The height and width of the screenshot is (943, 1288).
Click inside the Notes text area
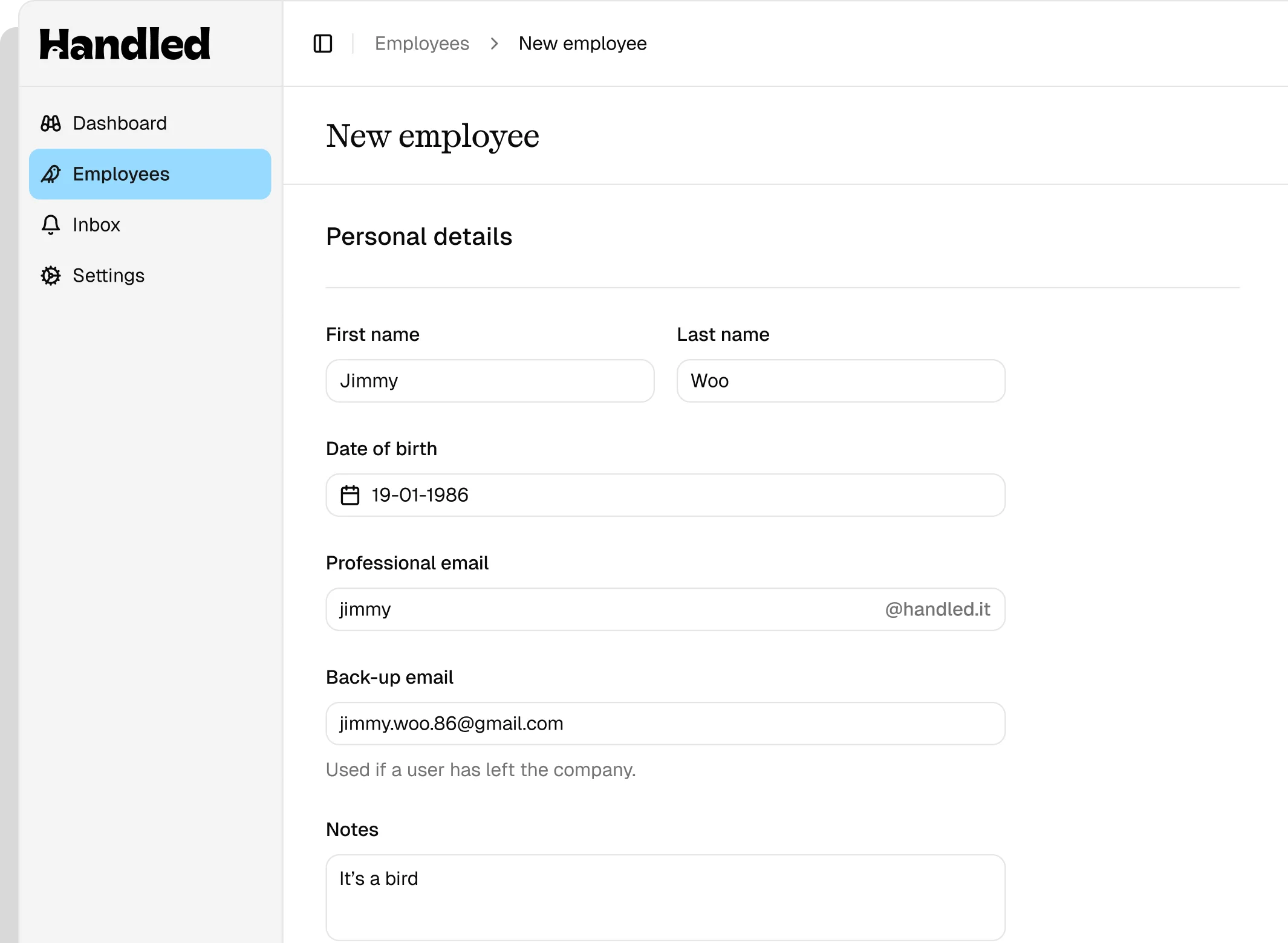665,897
